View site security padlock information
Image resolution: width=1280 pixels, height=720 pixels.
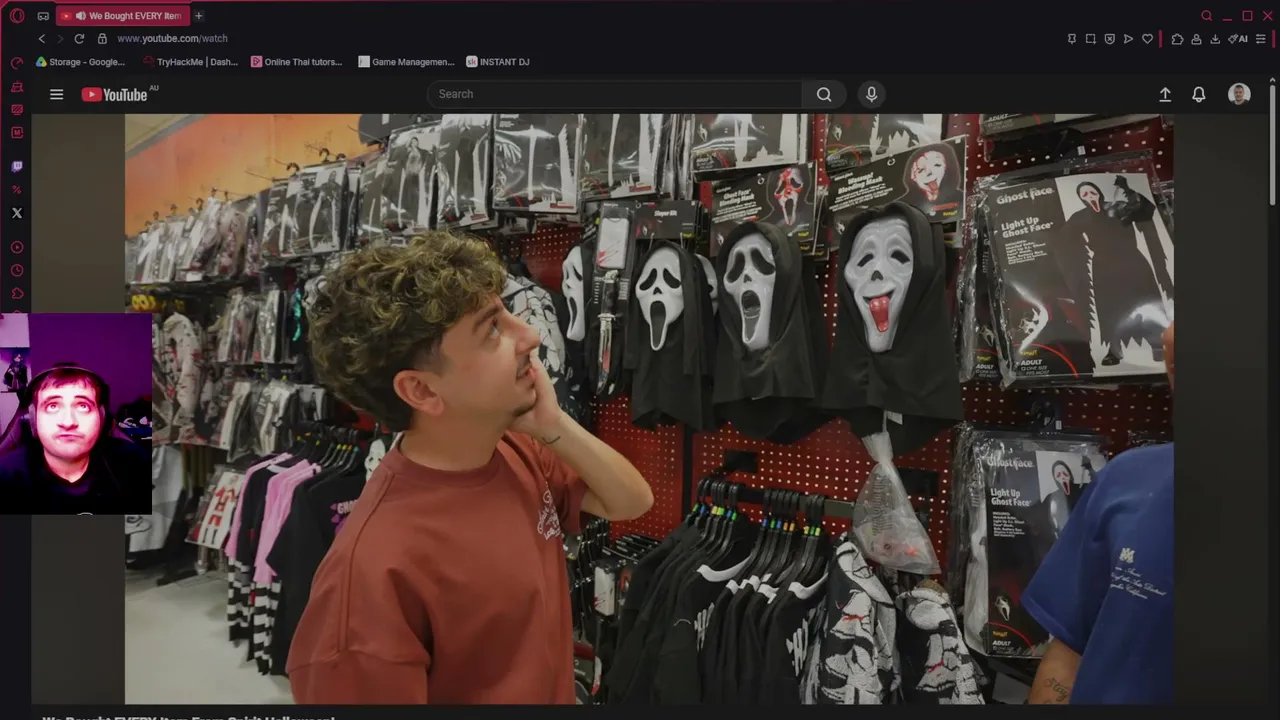click(x=102, y=39)
